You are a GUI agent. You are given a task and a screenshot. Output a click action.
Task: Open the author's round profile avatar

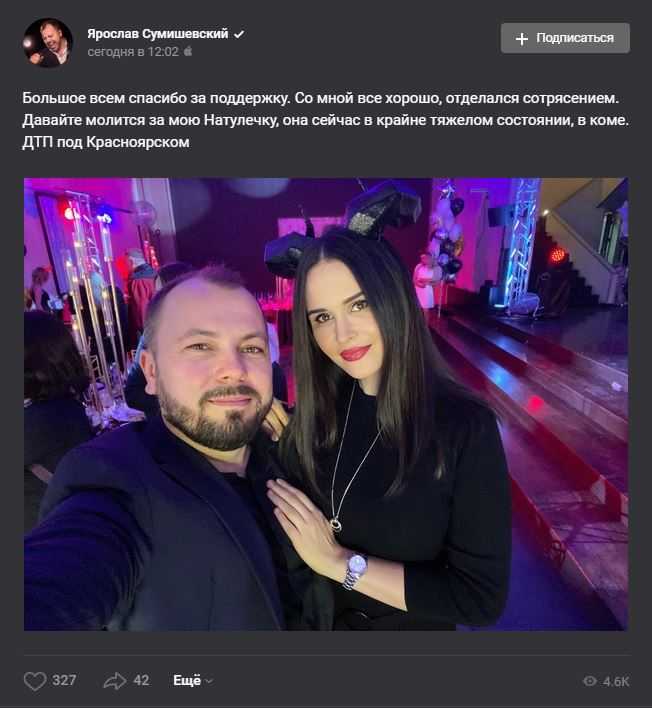coord(48,42)
